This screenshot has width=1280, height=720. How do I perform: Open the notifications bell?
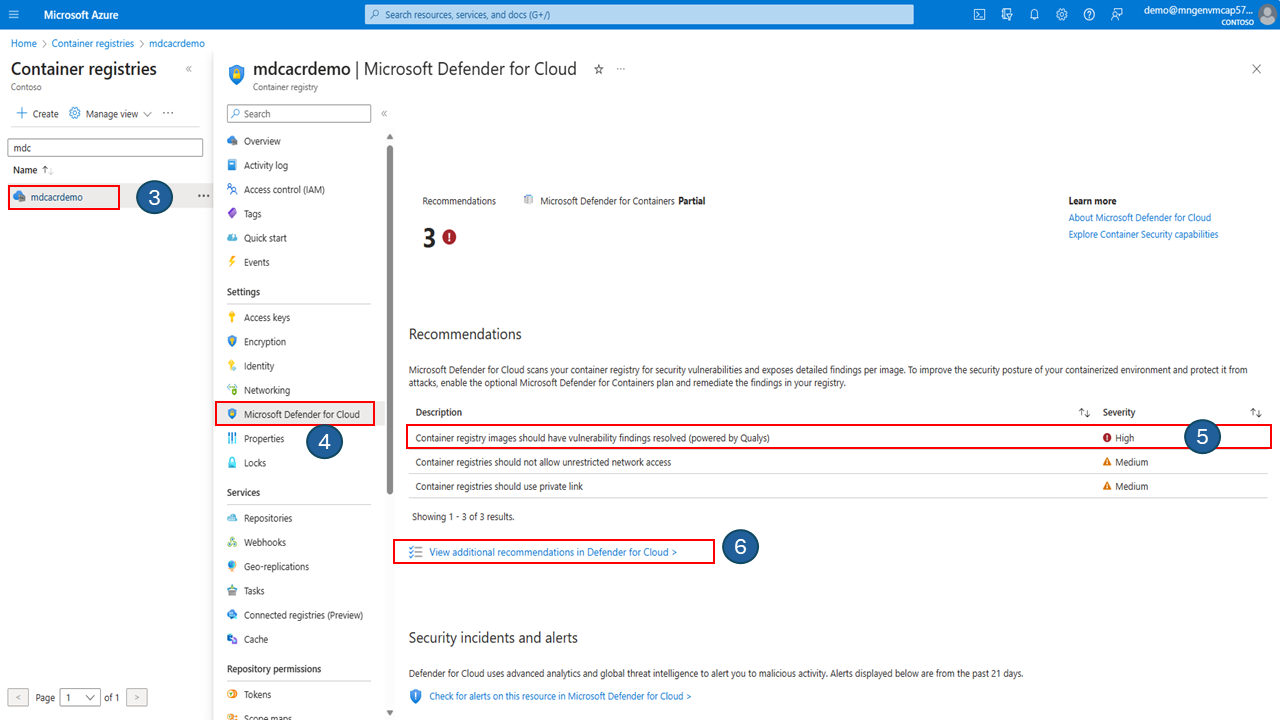(x=1034, y=14)
